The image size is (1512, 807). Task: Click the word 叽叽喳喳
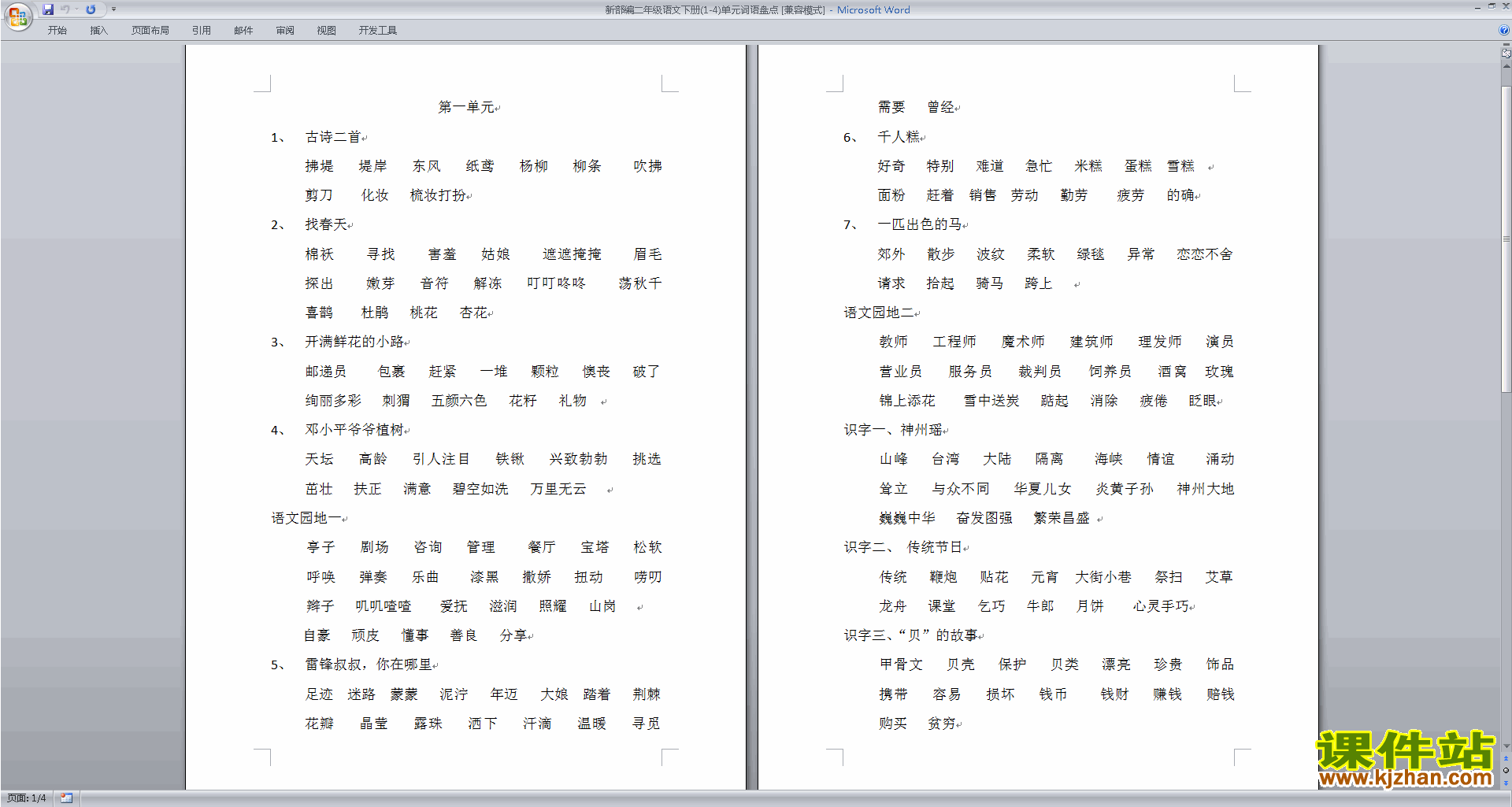coord(384,606)
